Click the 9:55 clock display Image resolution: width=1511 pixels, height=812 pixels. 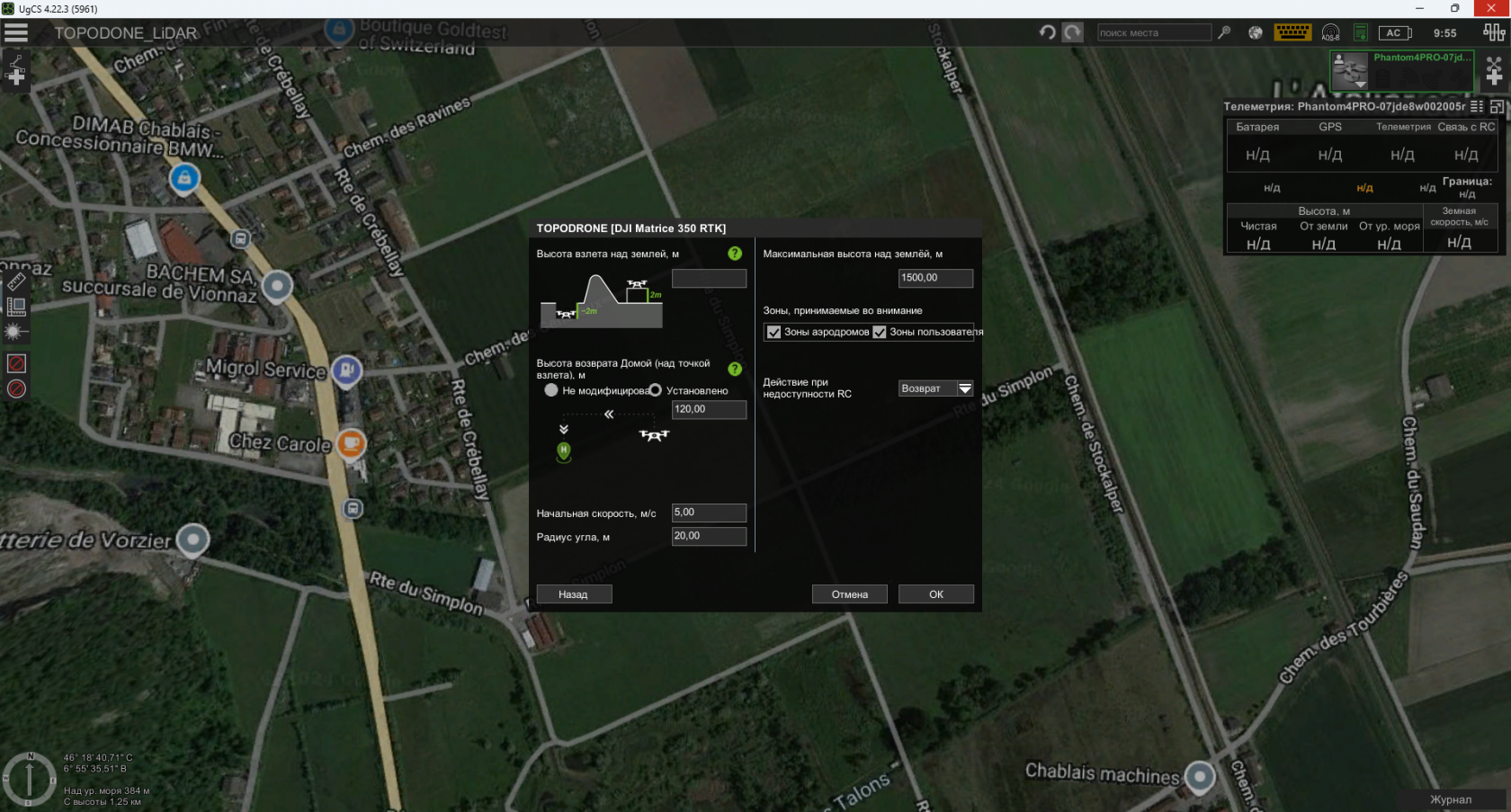(x=1445, y=33)
